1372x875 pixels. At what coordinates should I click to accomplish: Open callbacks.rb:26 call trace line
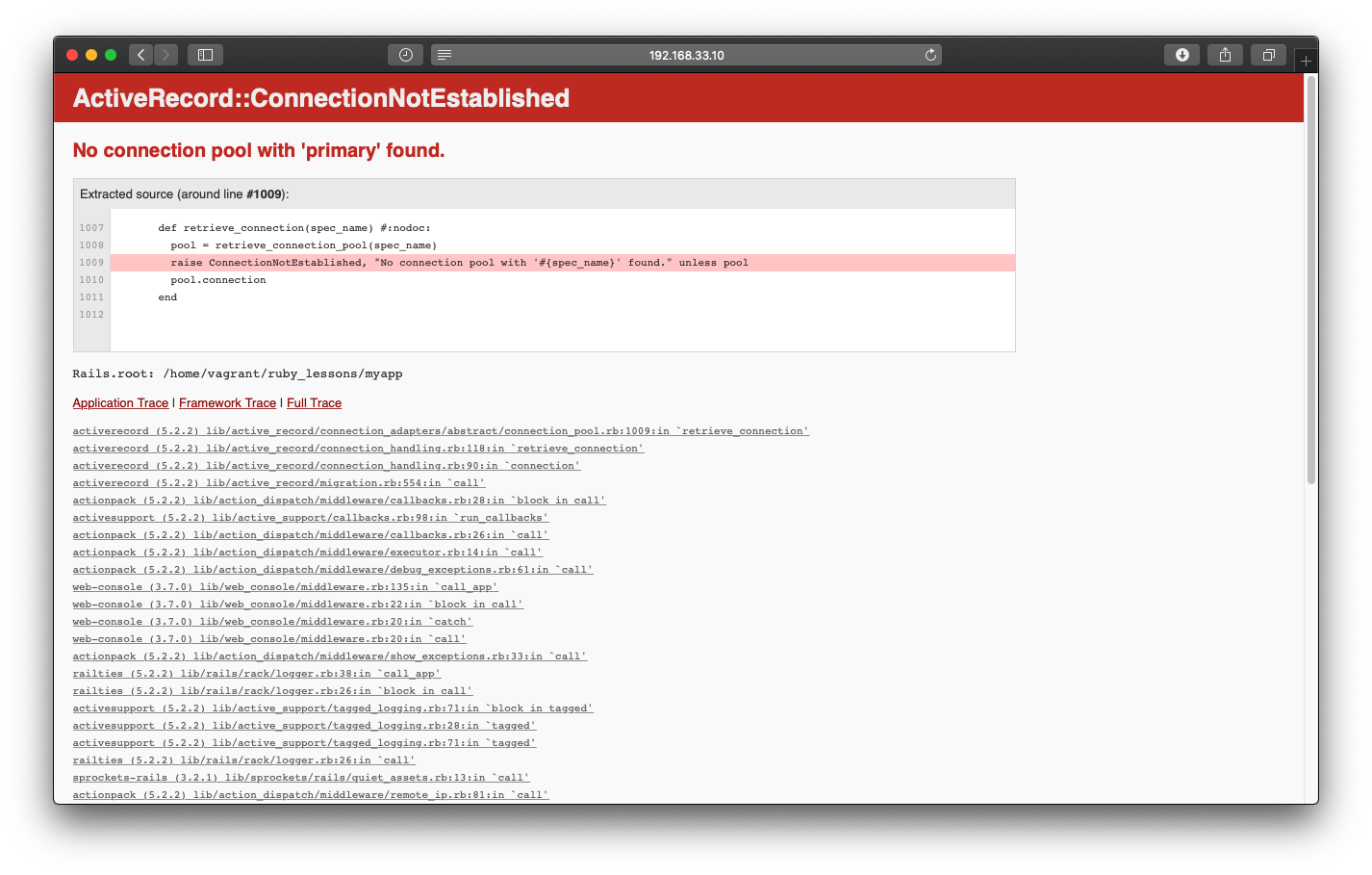pos(310,535)
